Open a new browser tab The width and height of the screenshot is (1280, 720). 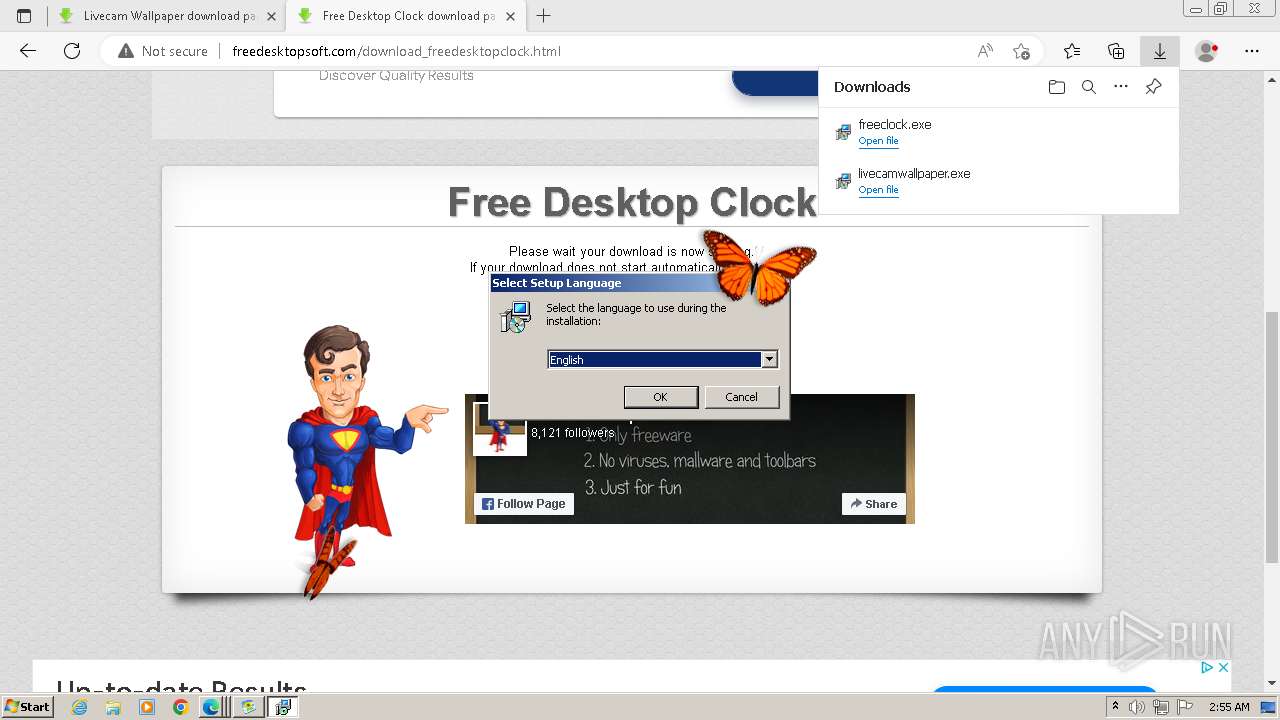point(543,16)
